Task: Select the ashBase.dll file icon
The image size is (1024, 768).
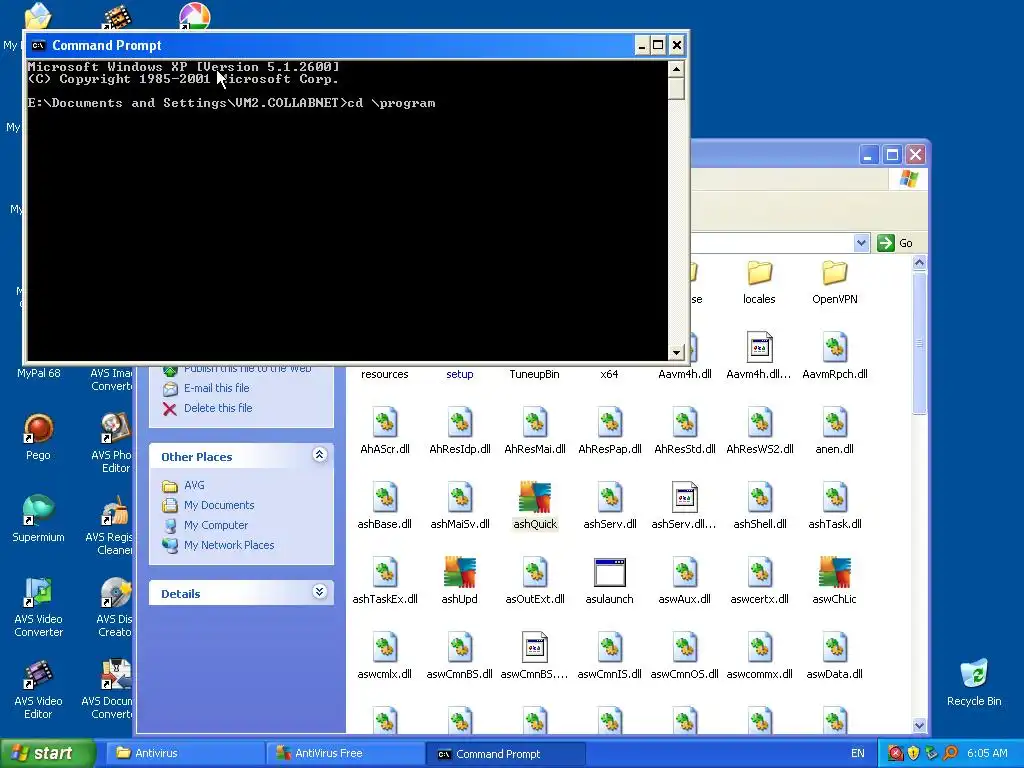Action: click(x=385, y=498)
